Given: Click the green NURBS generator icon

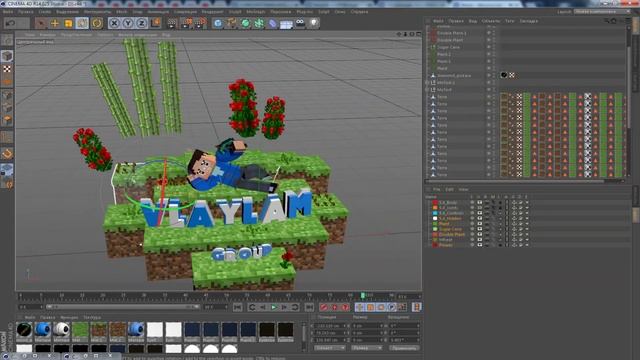Looking at the screenshot, I should click(x=245, y=23).
